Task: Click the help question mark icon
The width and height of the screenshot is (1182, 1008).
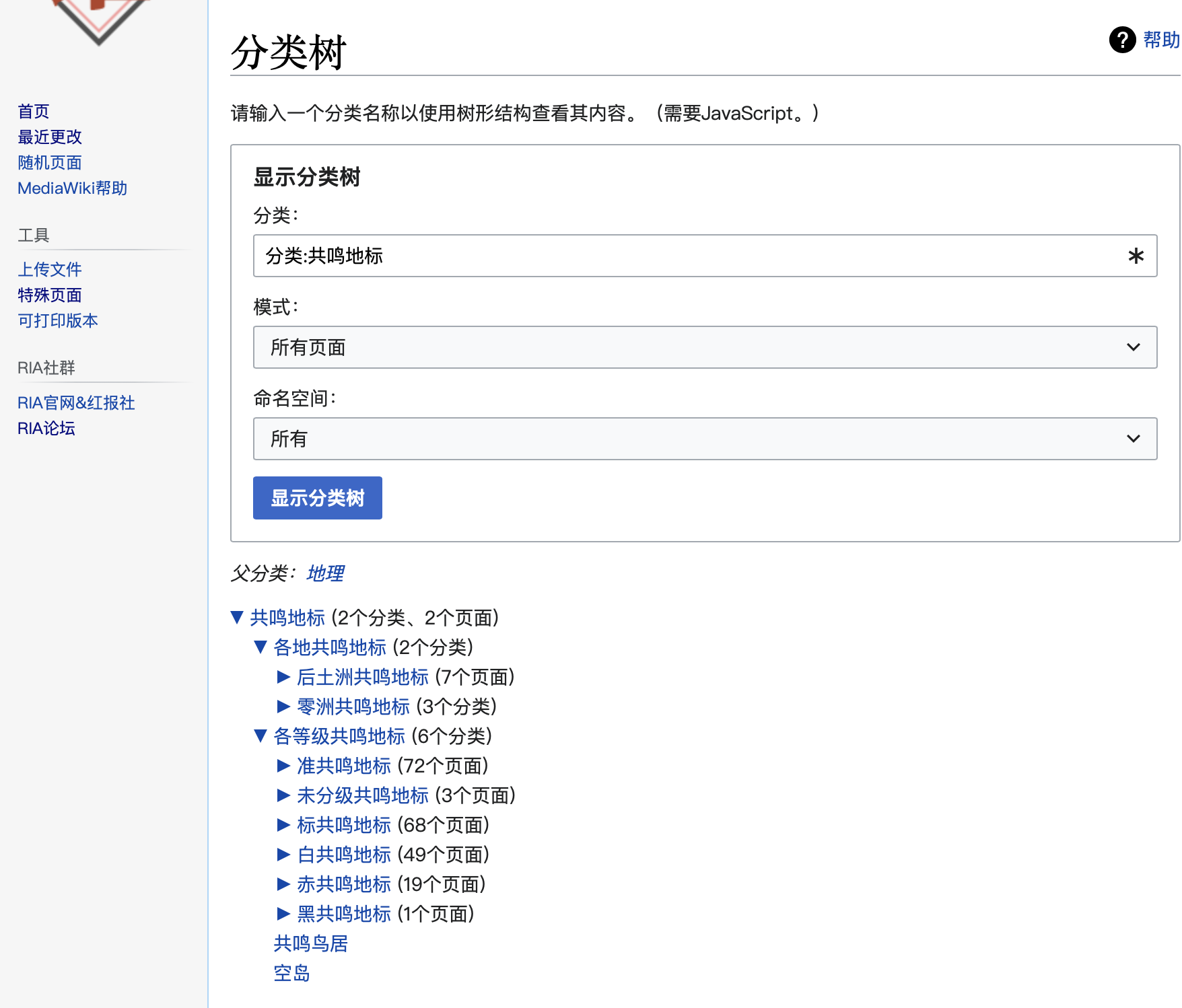Action: pos(1122,40)
